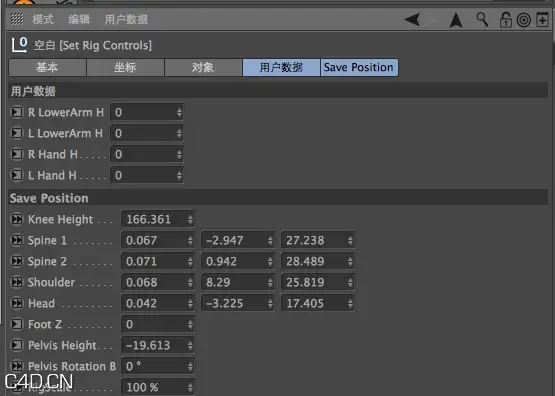Viewport: 555px width, 396px height.
Task: Click the Head field showing 0.042
Action: 158,303
